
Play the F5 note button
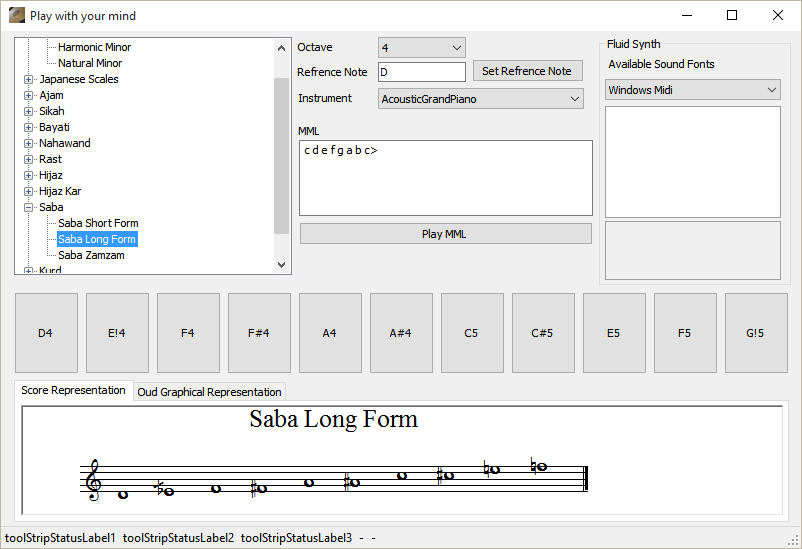coord(685,333)
